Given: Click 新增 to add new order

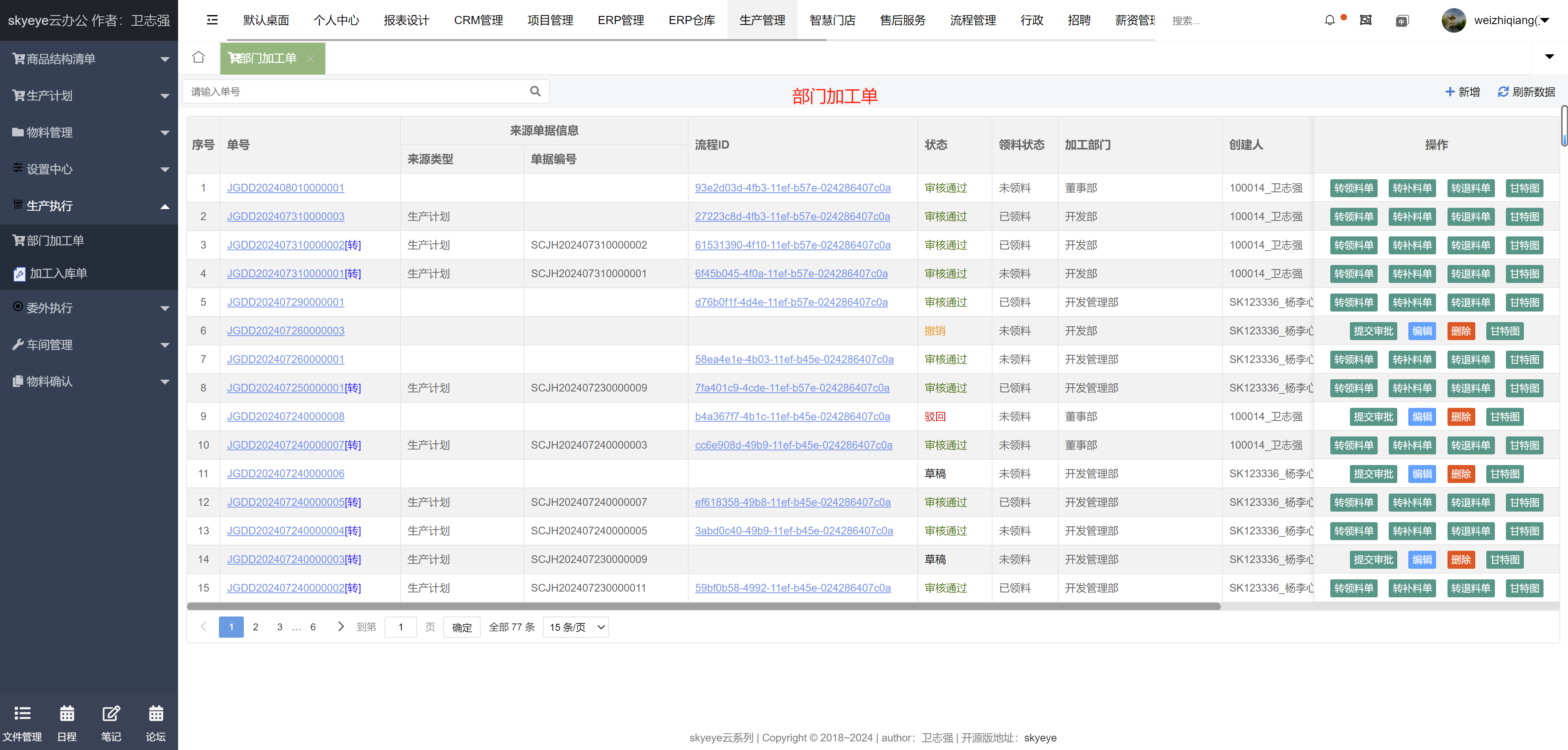Looking at the screenshot, I should tap(1463, 91).
